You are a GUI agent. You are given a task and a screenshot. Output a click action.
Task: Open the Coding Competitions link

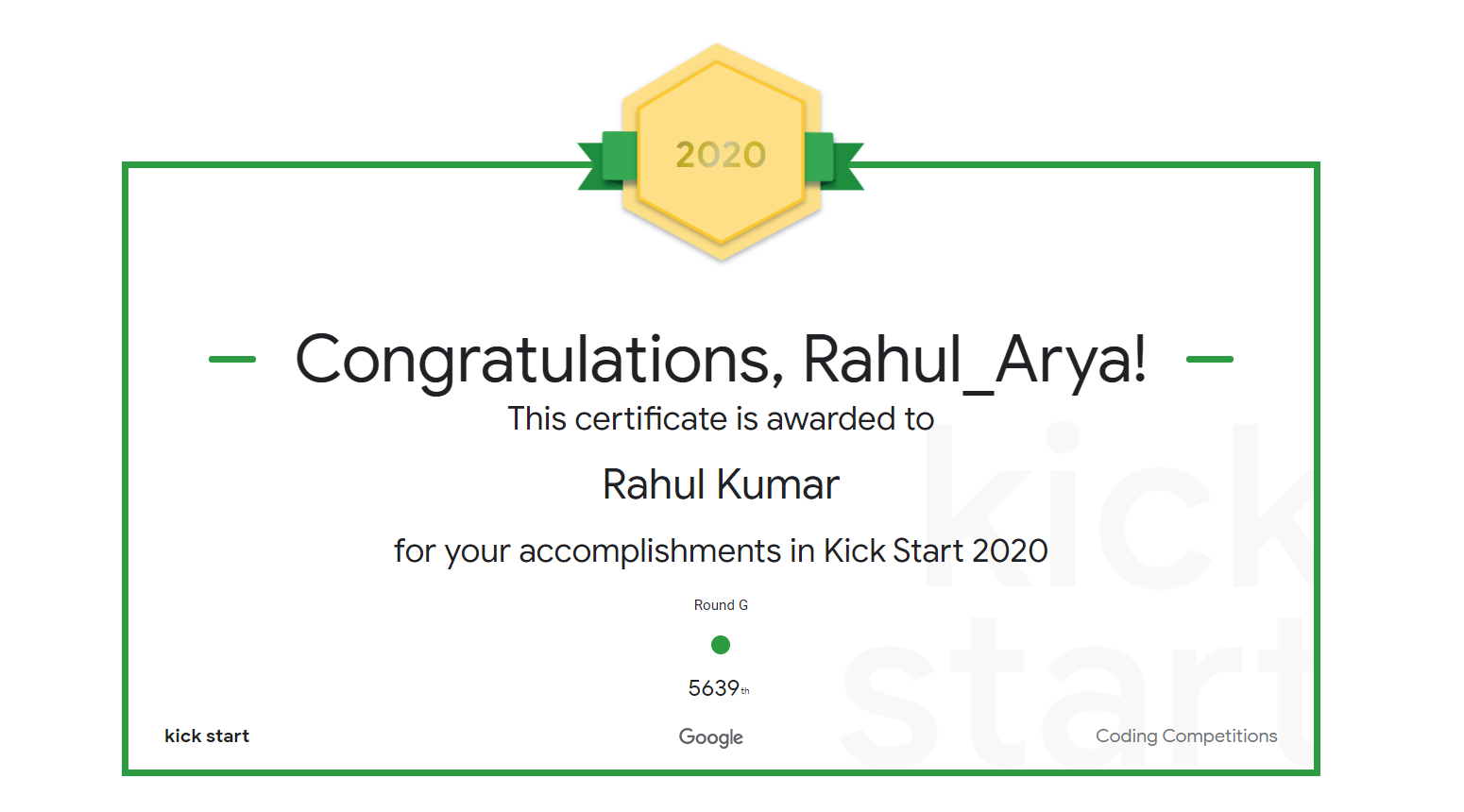[x=1186, y=736]
